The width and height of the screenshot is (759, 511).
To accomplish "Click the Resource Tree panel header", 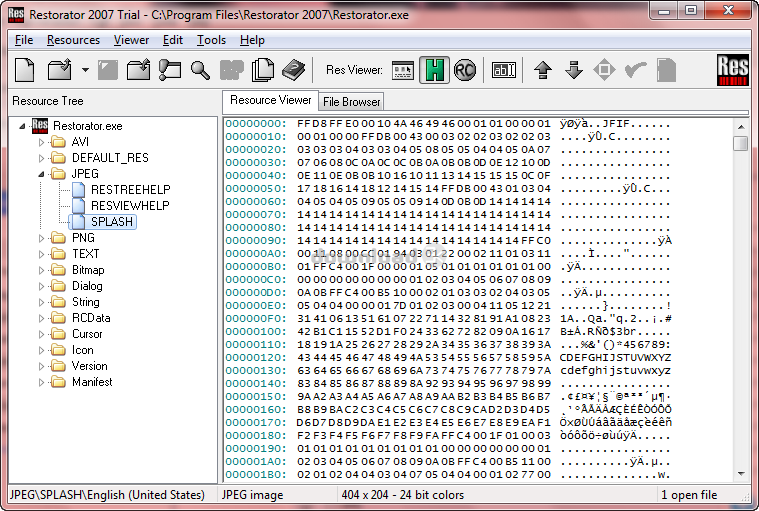I will pos(47,101).
